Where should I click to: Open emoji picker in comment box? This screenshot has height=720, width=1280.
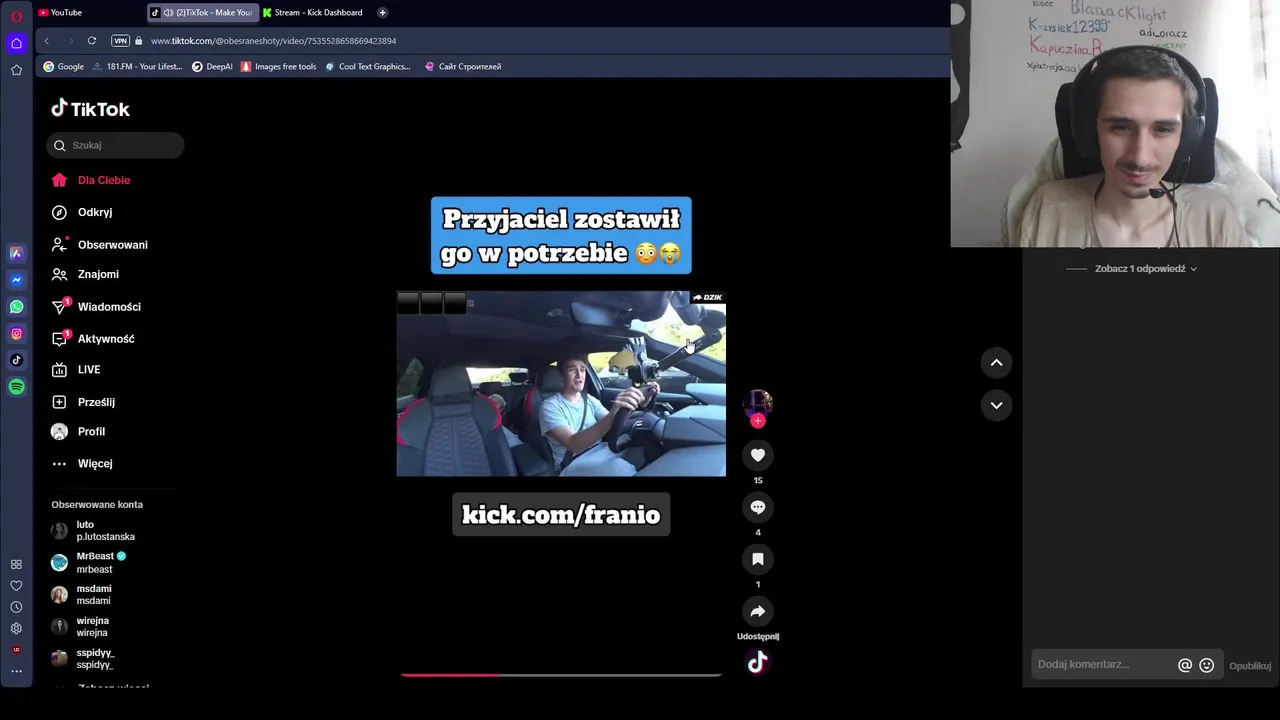click(1207, 665)
